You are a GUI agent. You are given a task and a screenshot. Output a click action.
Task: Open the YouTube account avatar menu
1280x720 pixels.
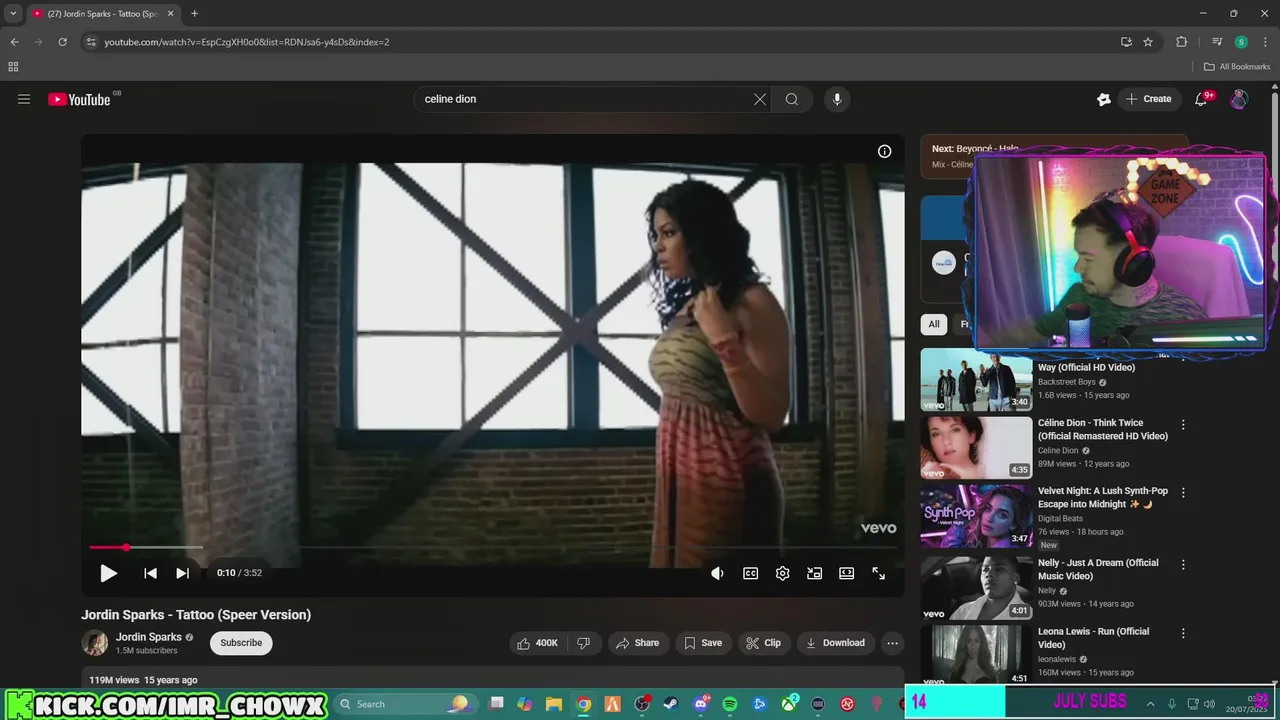(1239, 99)
